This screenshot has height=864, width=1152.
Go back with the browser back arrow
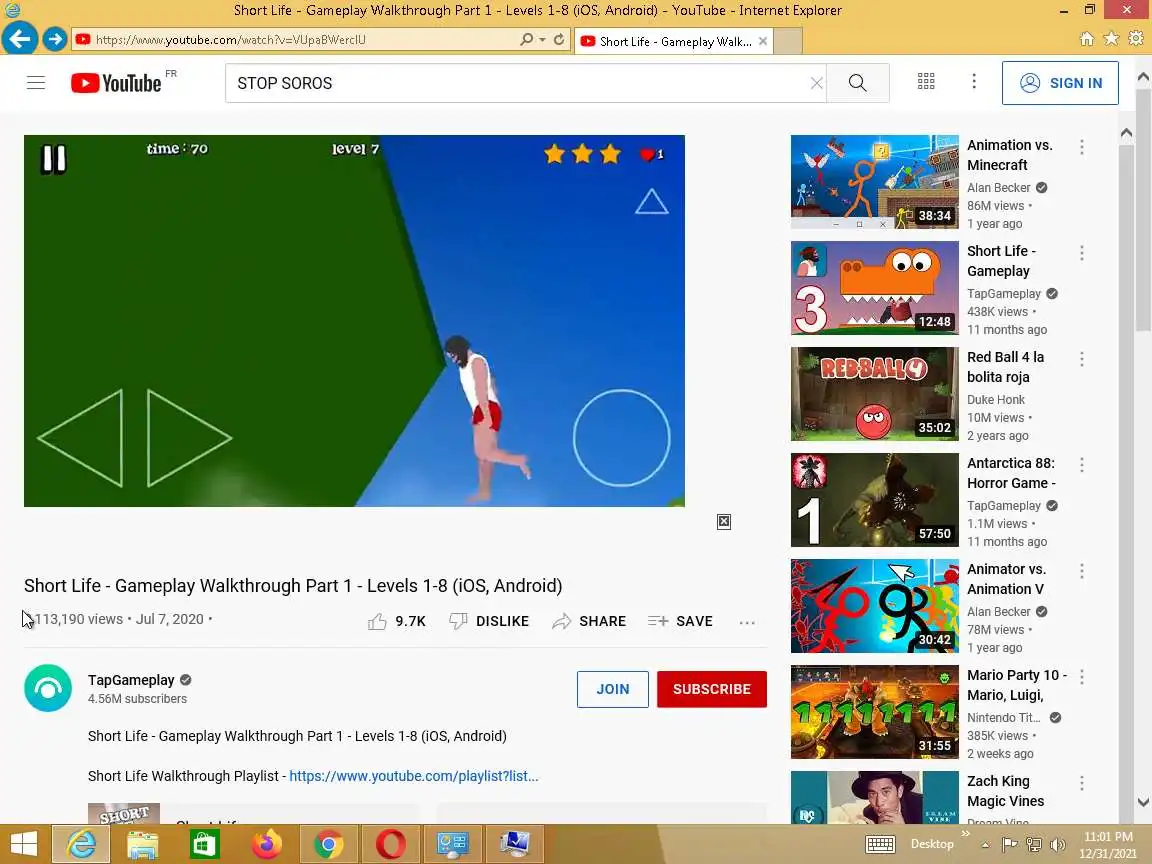(x=20, y=38)
